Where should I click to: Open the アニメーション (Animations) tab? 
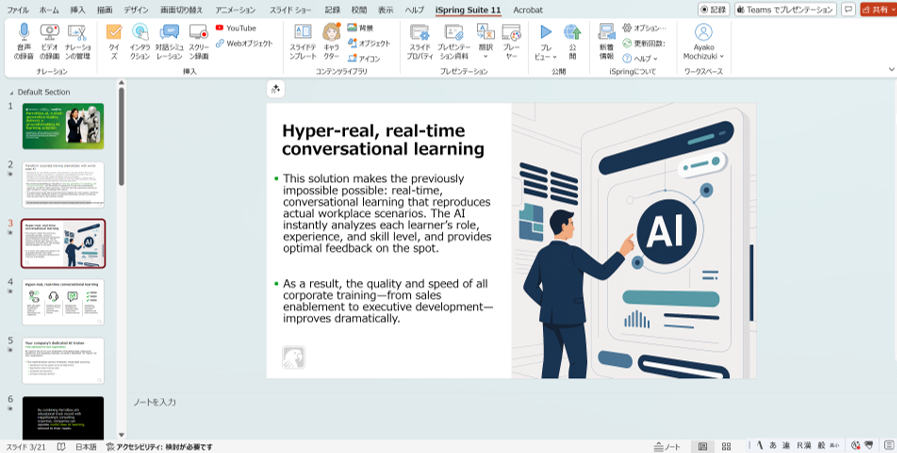coord(235,9)
